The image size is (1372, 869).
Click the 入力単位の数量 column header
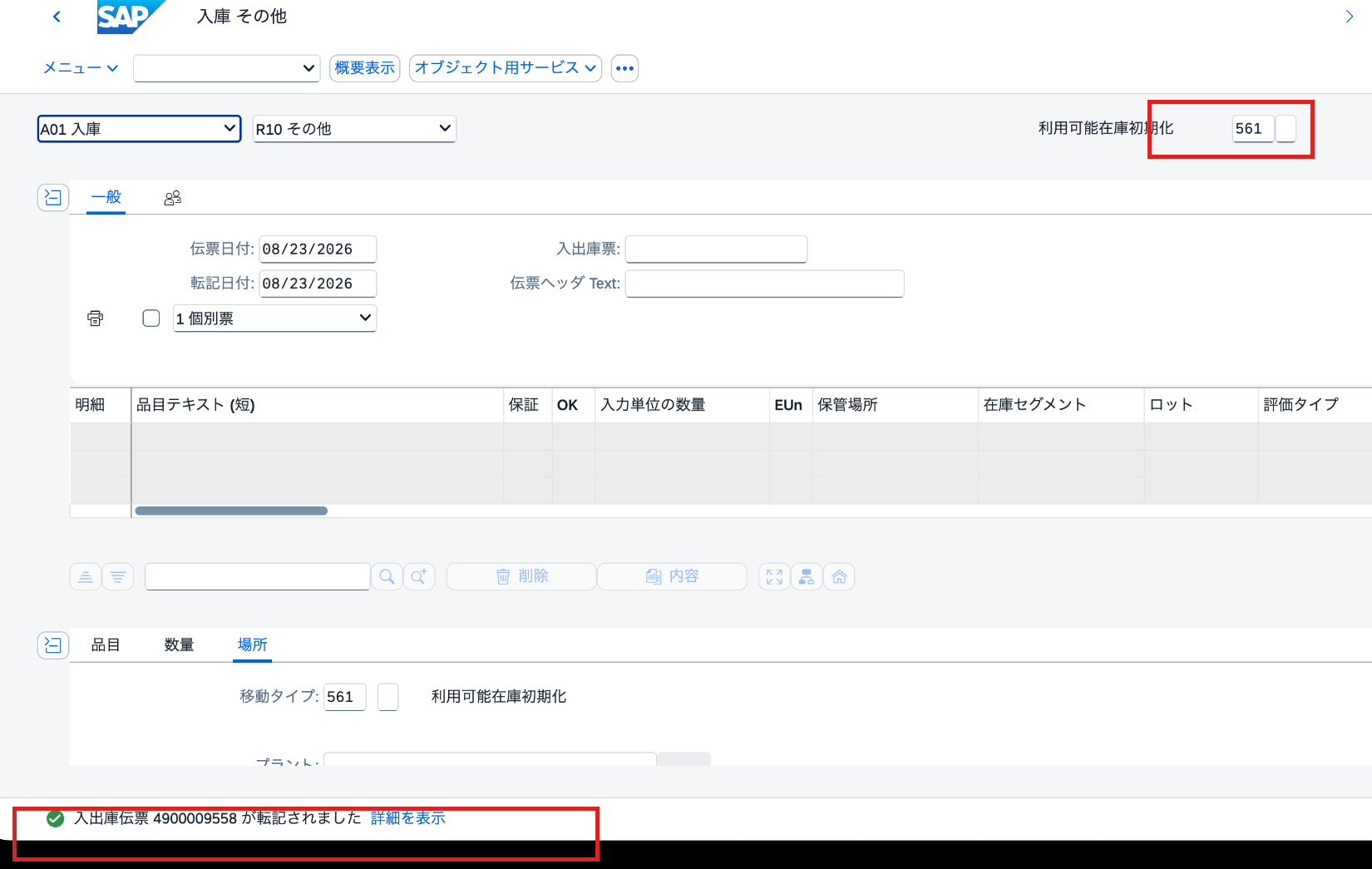point(682,405)
